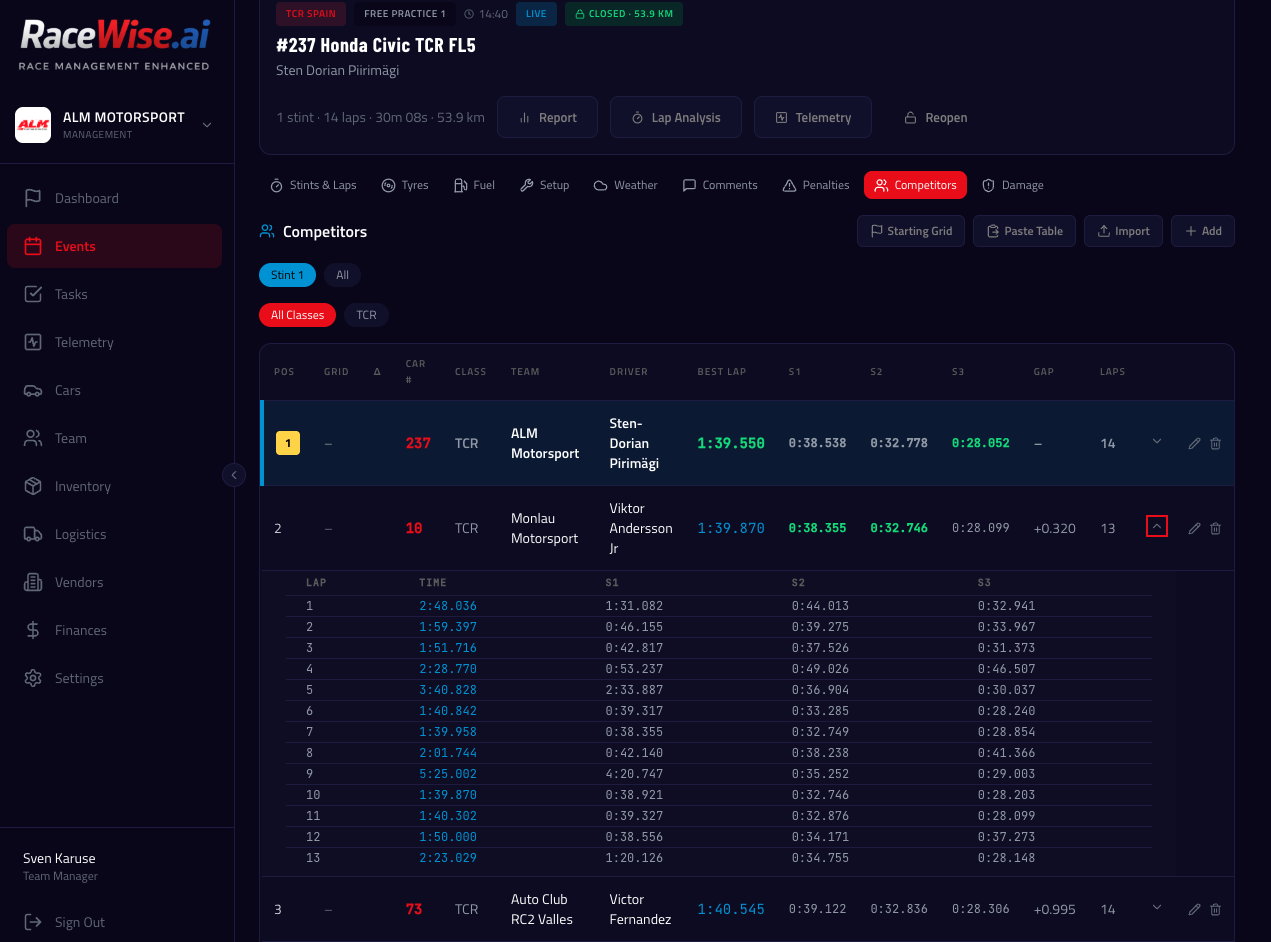The image size is (1271, 942).
Task: Switch to the Setup tab
Action: [x=545, y=185]
